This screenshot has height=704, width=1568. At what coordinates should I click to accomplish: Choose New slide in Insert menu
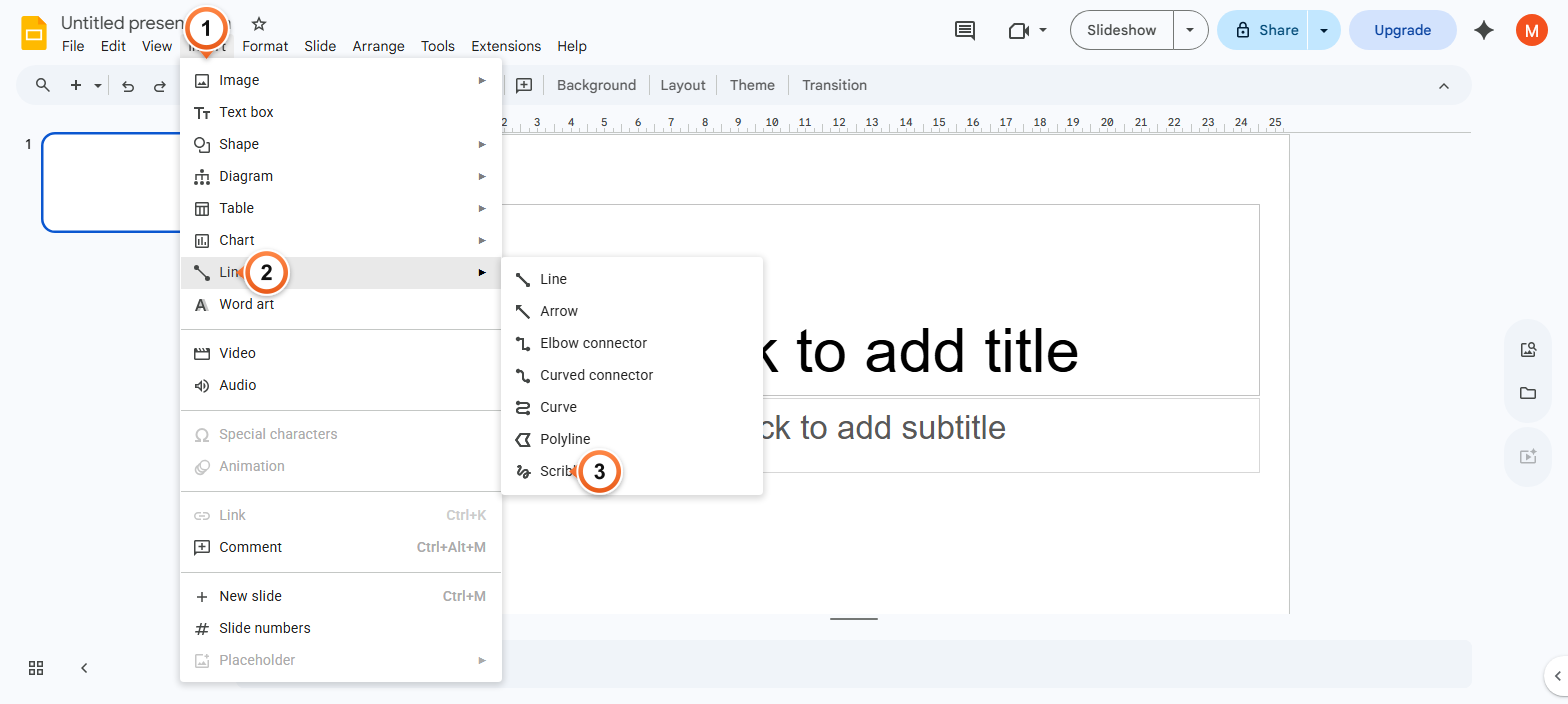click(341, 596)
